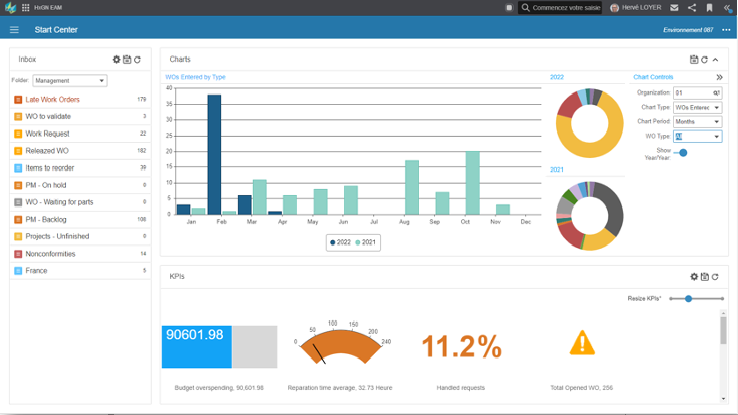
Task: Open the three-dots menu beside Environnement 087
Action: point(727,30)
